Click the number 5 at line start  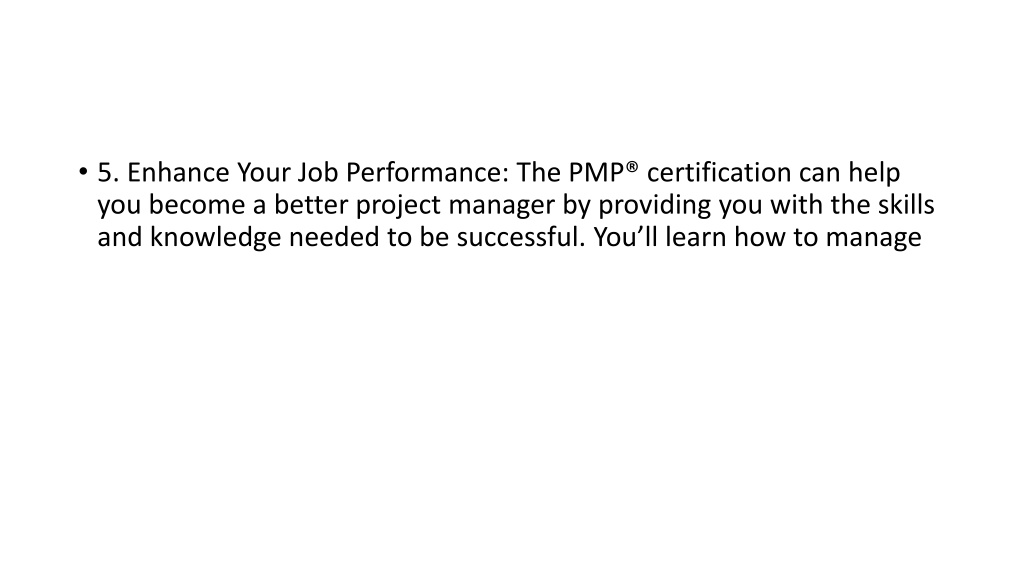point(104,173)
